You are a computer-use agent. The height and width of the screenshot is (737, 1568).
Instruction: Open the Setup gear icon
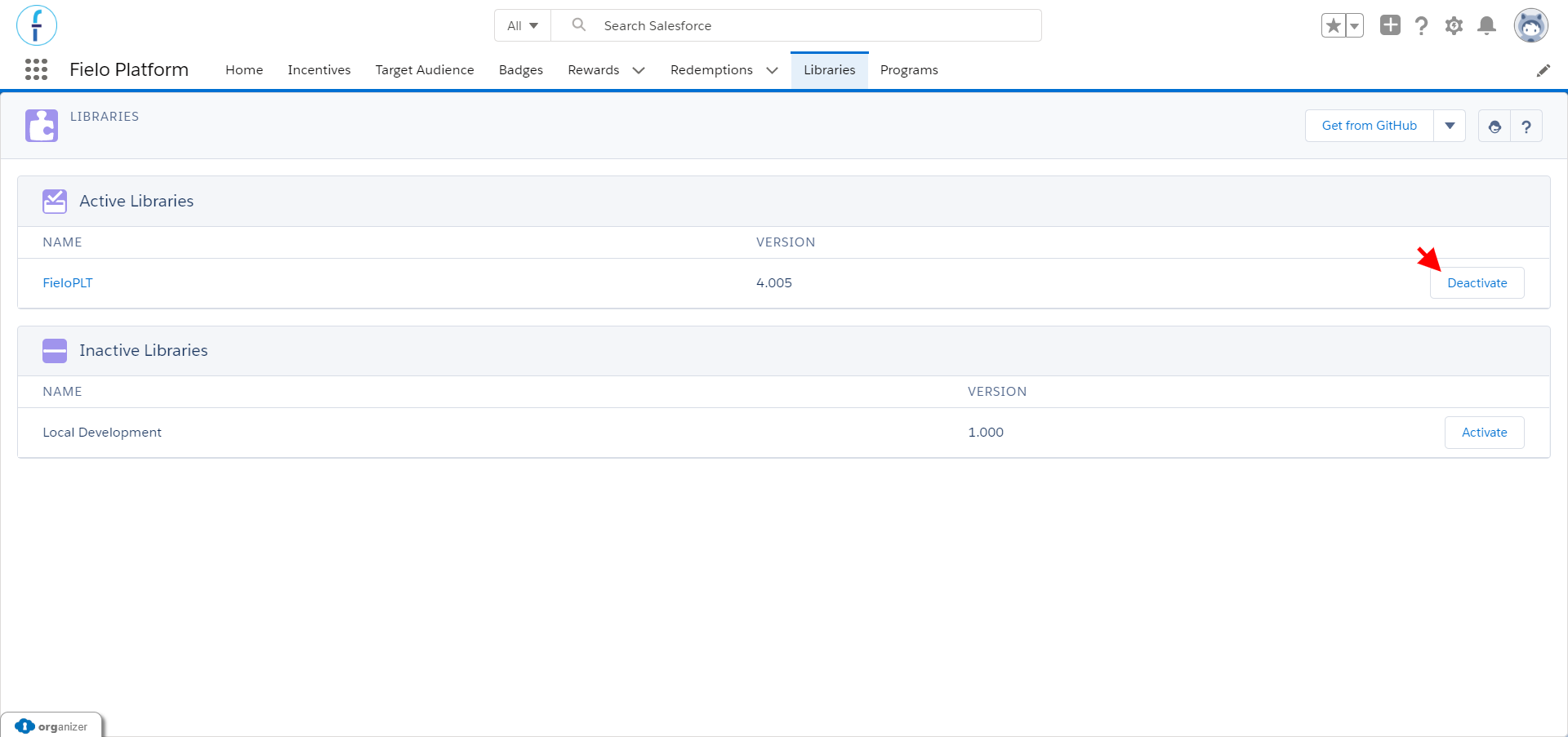[1454, 25]
